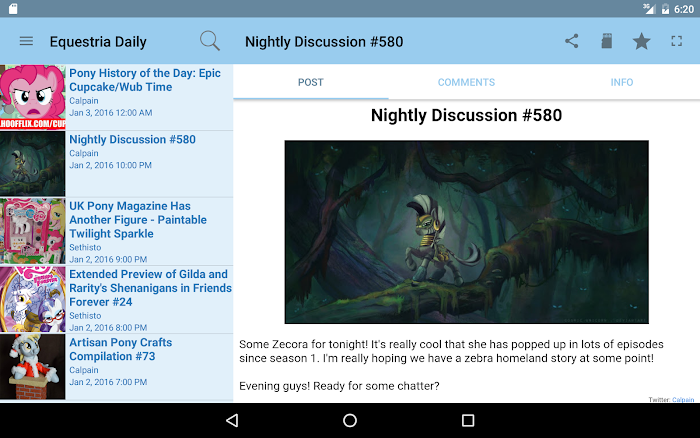Viewport: 700px width, 438px height.
Task: Open Android recent apps button
Action: coord(468,420)
